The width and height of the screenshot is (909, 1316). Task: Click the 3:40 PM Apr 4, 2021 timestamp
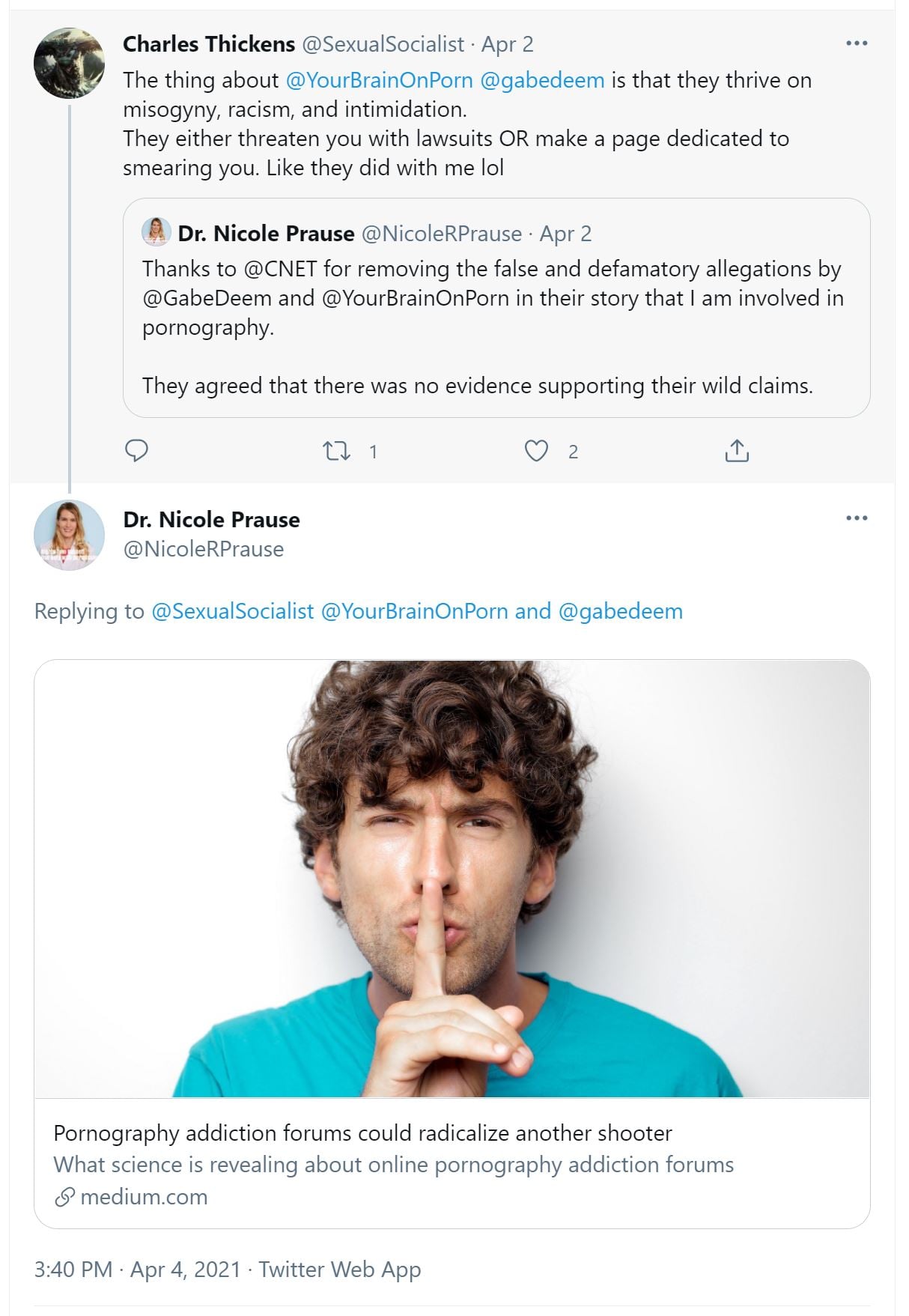point(137,1270)
